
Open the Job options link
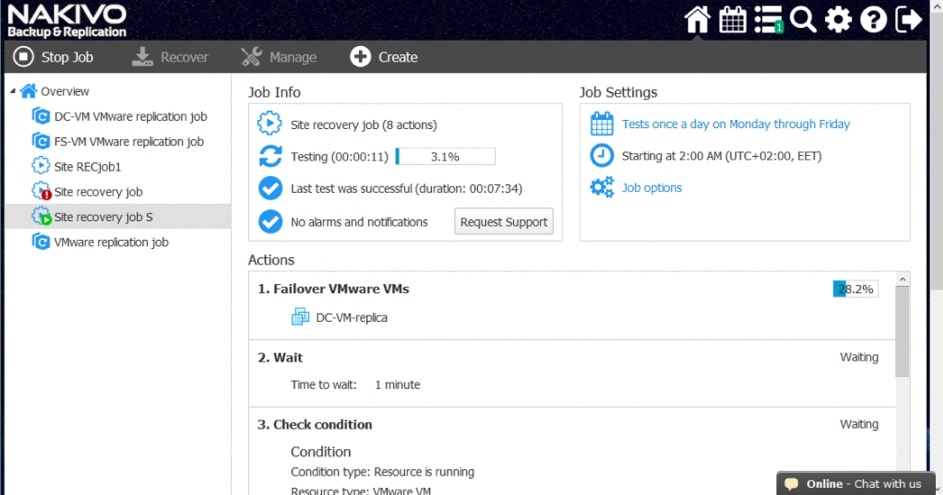[651, 188]
